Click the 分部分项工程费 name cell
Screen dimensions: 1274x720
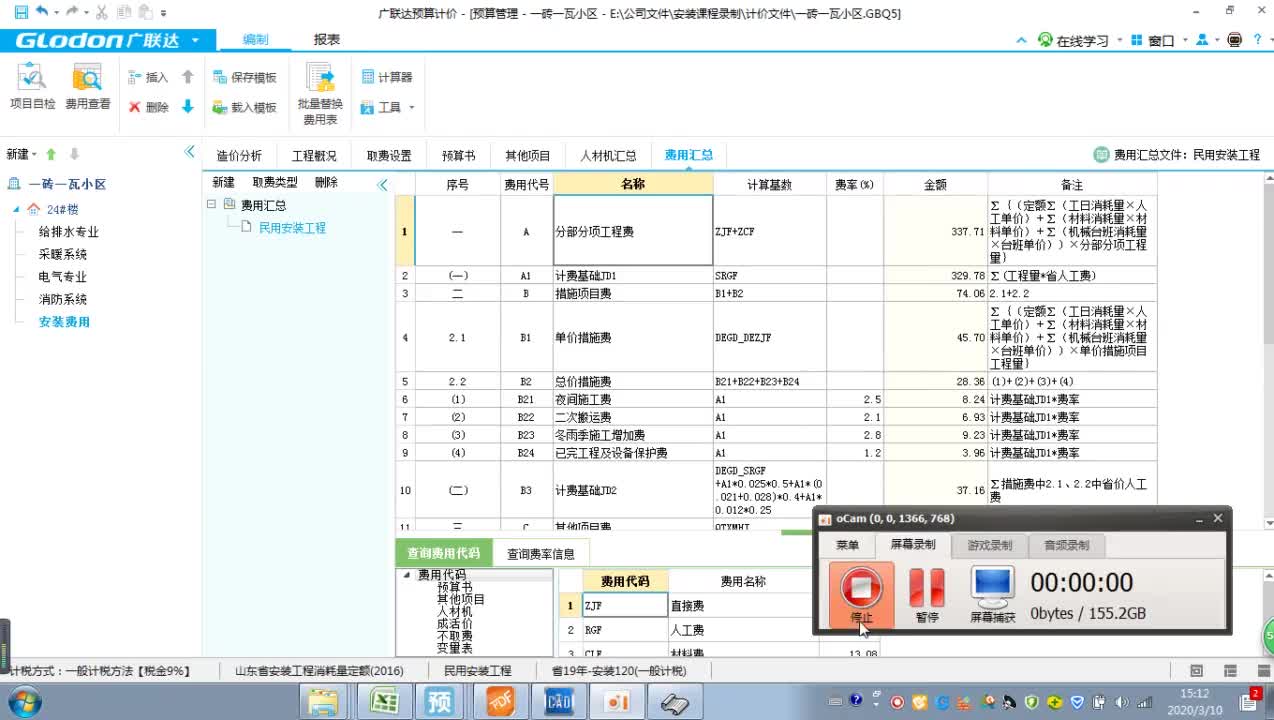click(633, 231)
